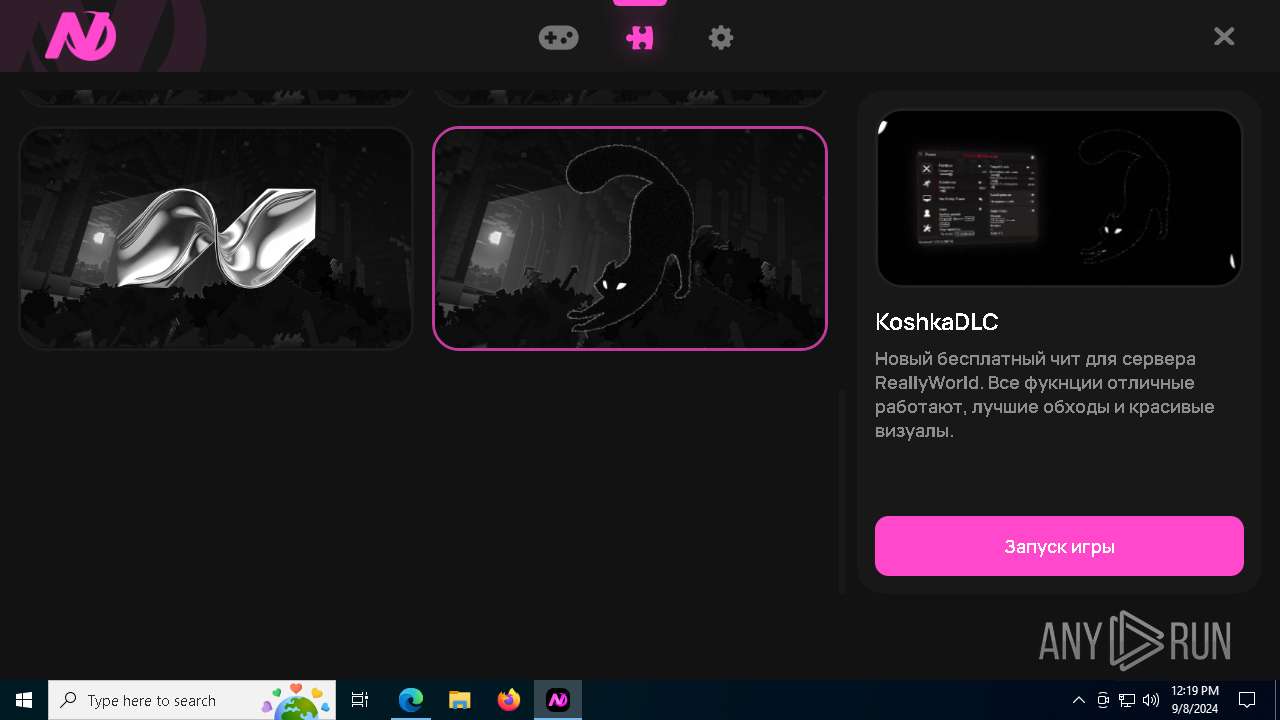Image resolution: width=1280 pixels, height=720 pixels.
Task: Open Task View on the taskbar
Action: pos(360,700)
